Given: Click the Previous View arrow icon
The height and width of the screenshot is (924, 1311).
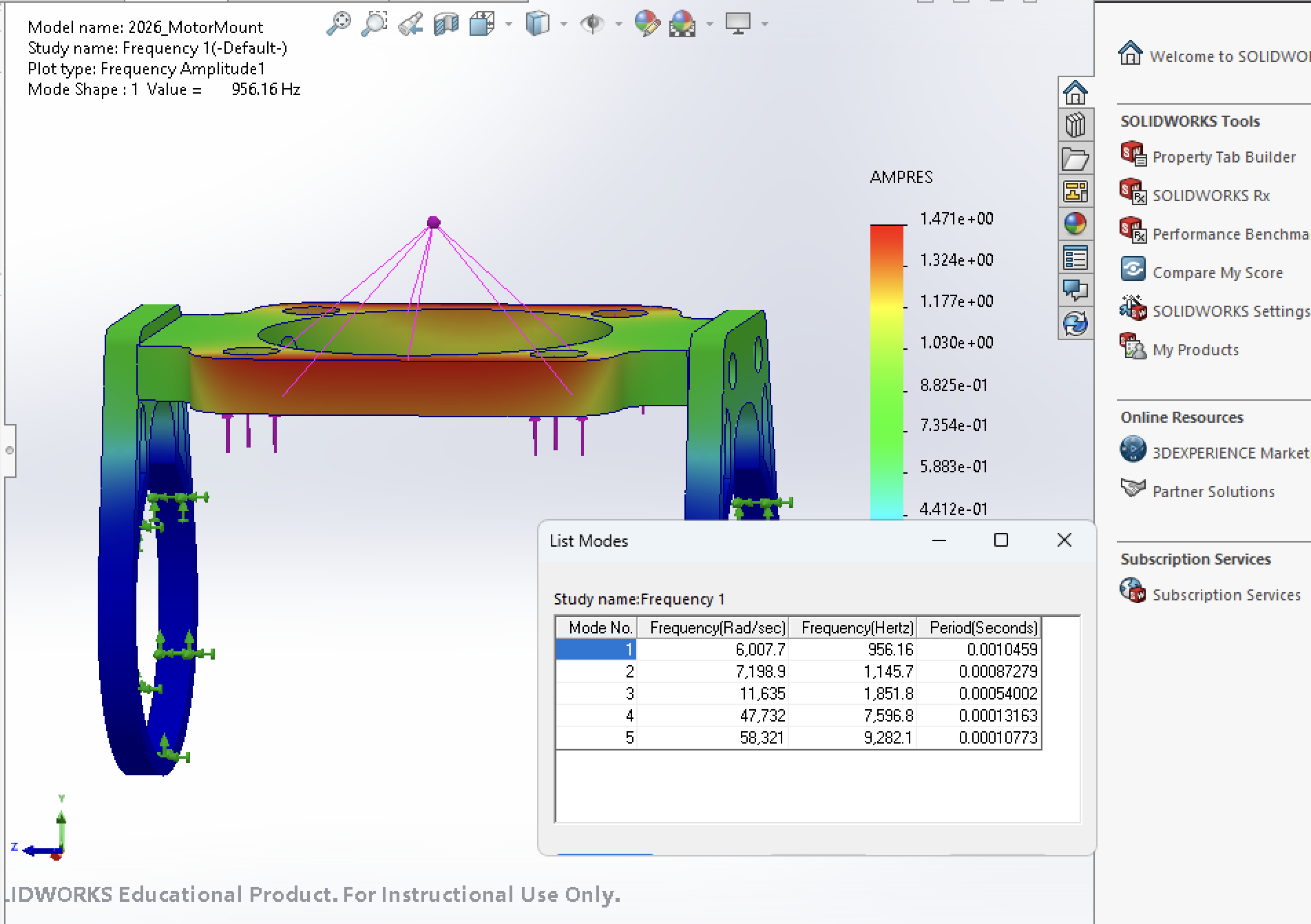Looking at the screenshot, I should tap(411, 24).
